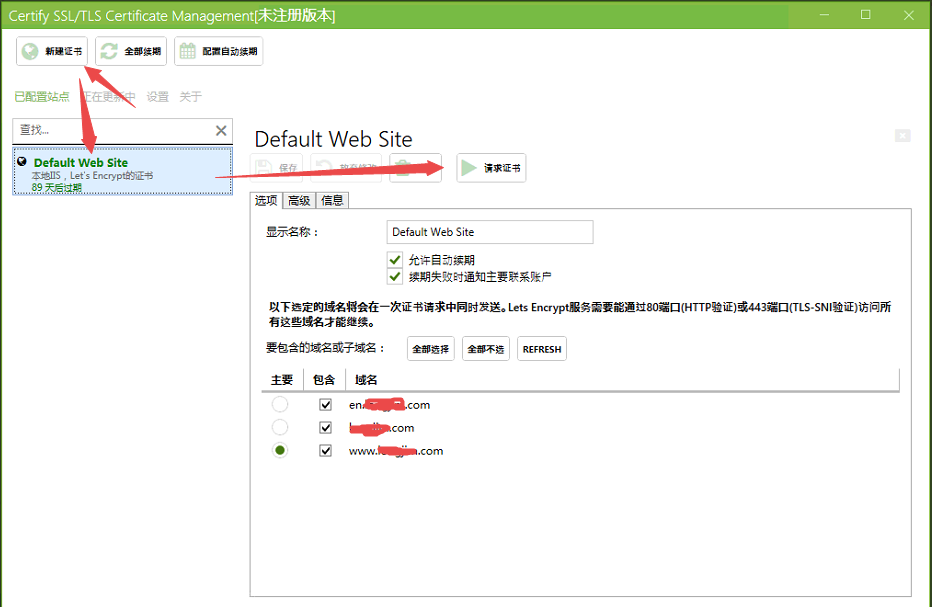Image resolution: width=932 pixels, height=607 pixels.
Task: Click the New Certificate (新建证书) icon
Action: pos(28,50)
